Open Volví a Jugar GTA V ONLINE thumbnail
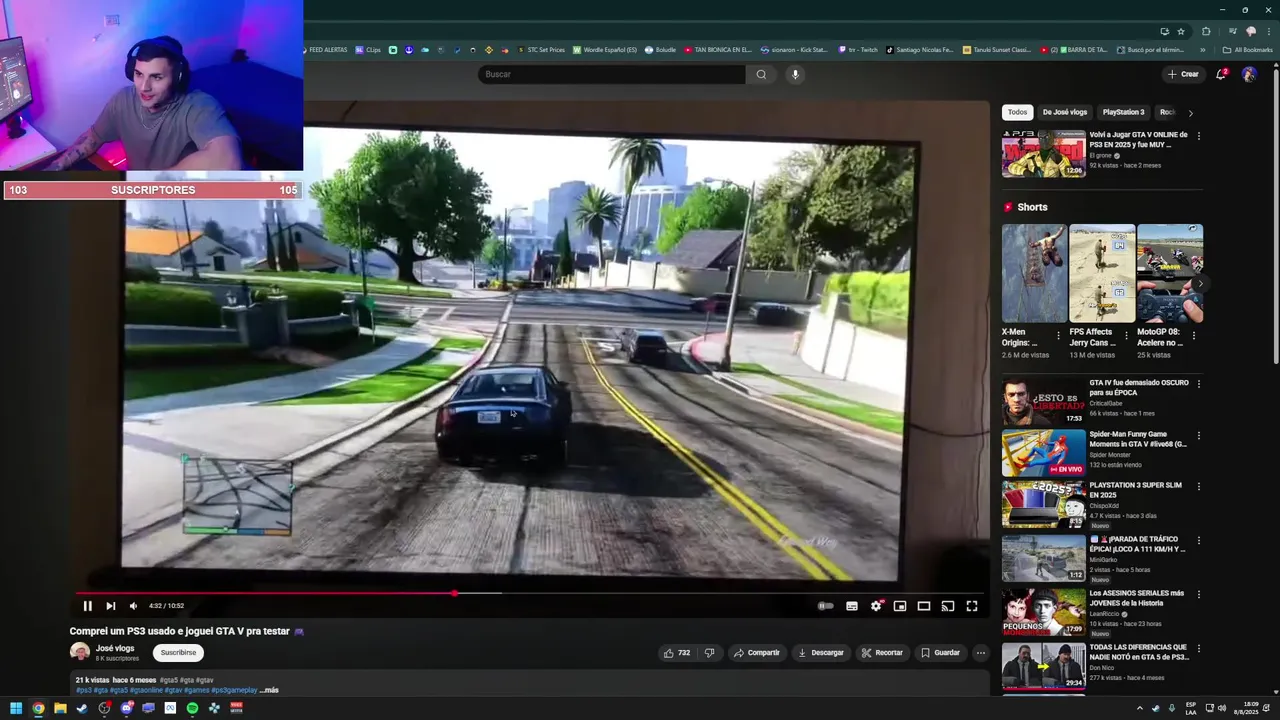 1043,154
